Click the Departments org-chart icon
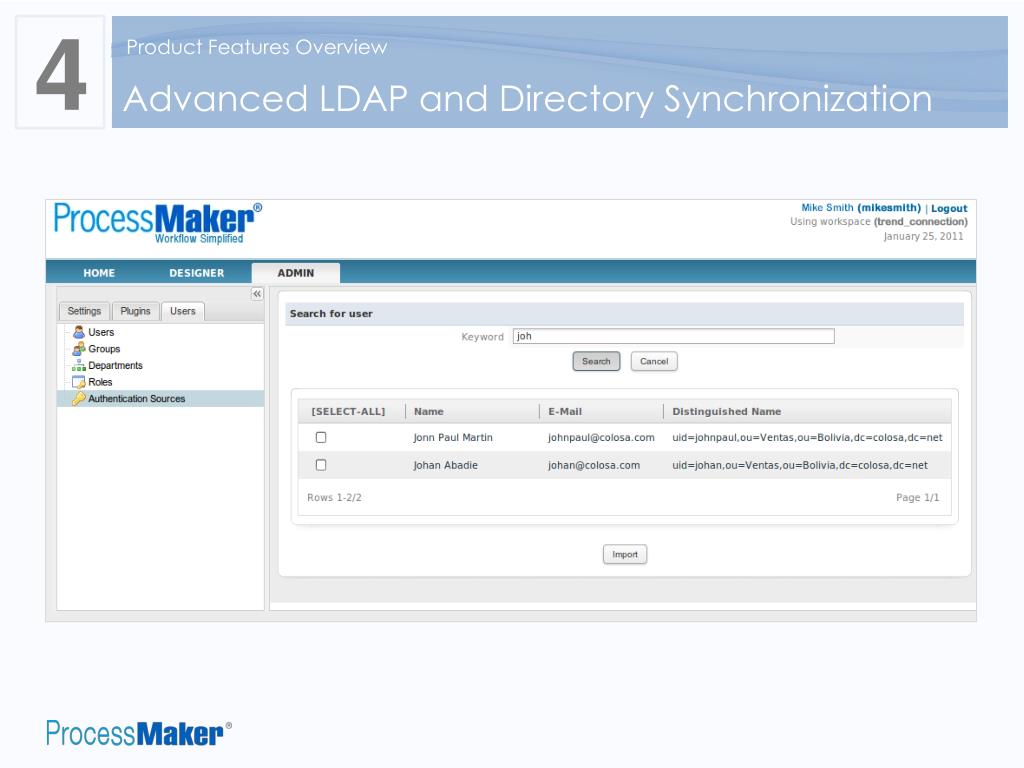 79,365
